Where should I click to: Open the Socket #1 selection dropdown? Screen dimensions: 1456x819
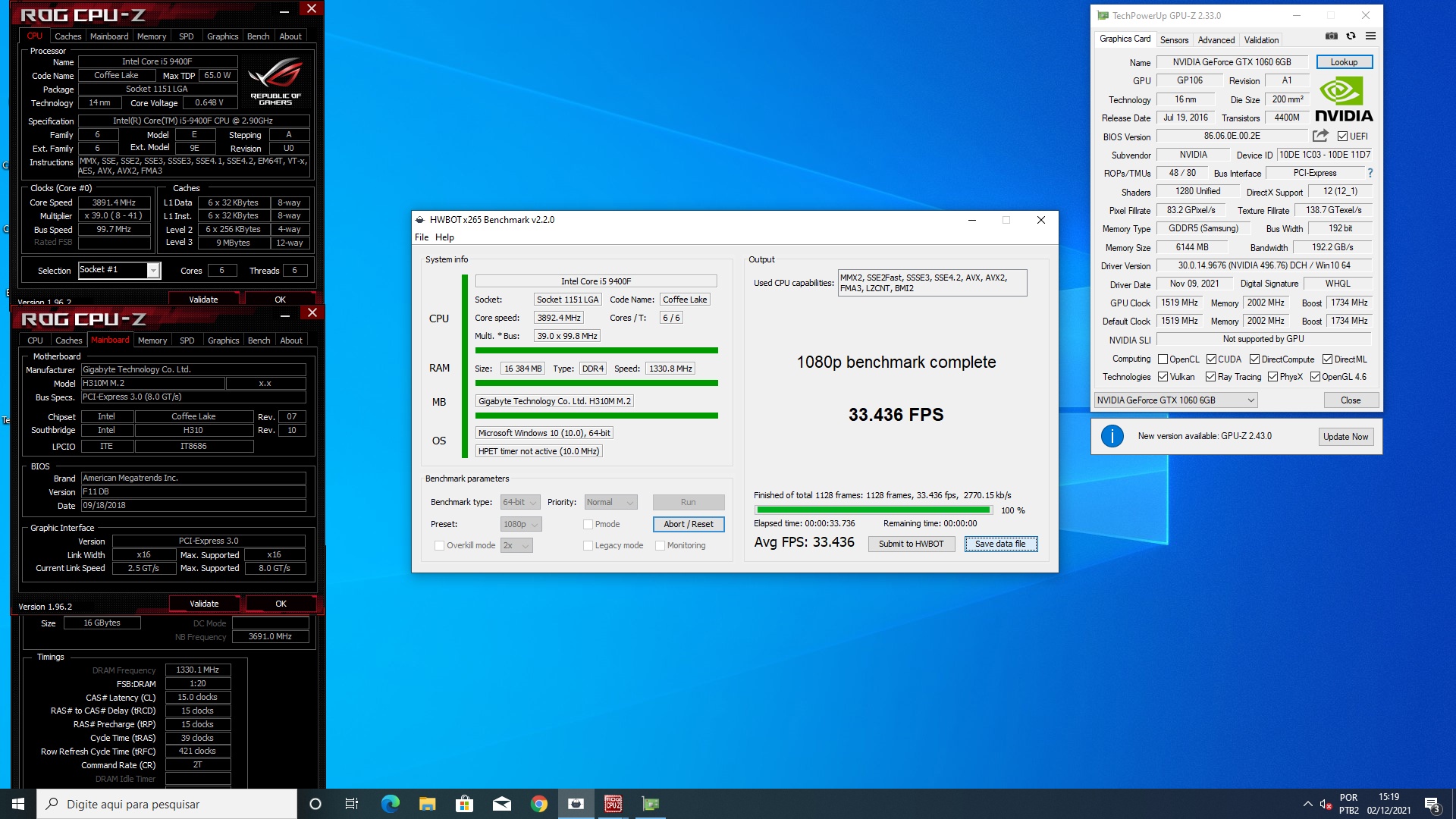120,270
